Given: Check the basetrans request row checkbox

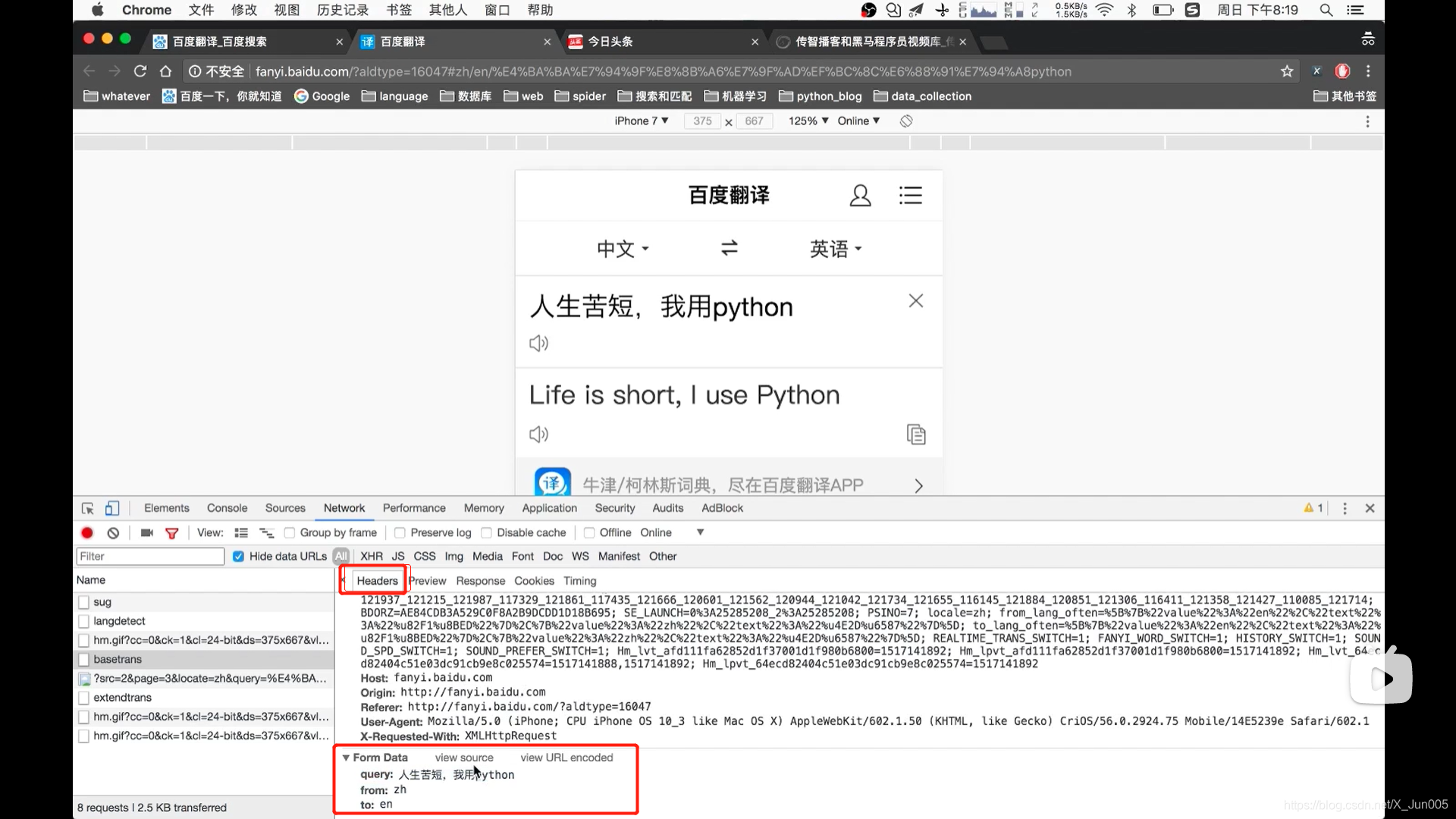Looking at the screenshot, I should click(84, 660).
